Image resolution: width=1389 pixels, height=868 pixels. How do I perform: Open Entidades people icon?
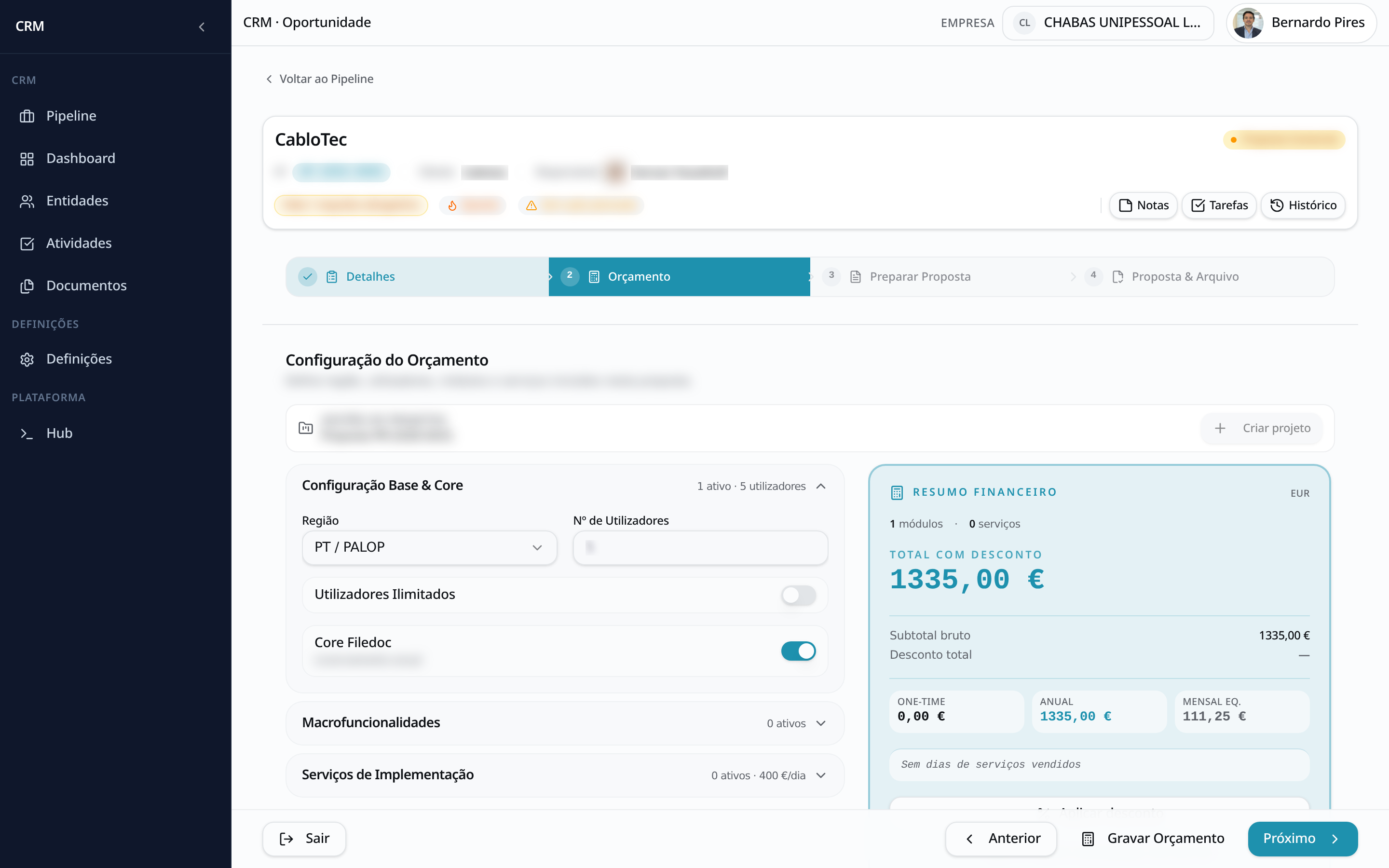(27, 202)
